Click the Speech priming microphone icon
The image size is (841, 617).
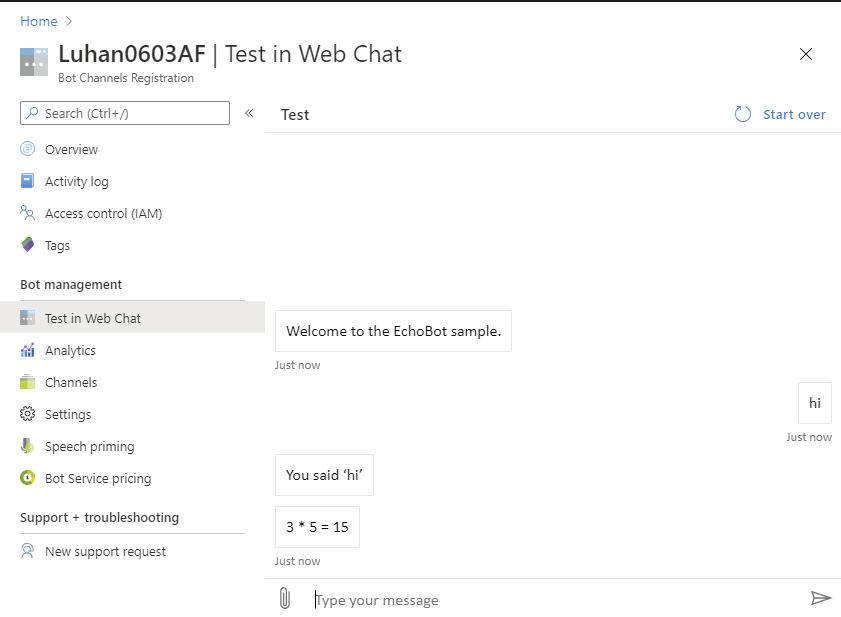pos(27,446)
